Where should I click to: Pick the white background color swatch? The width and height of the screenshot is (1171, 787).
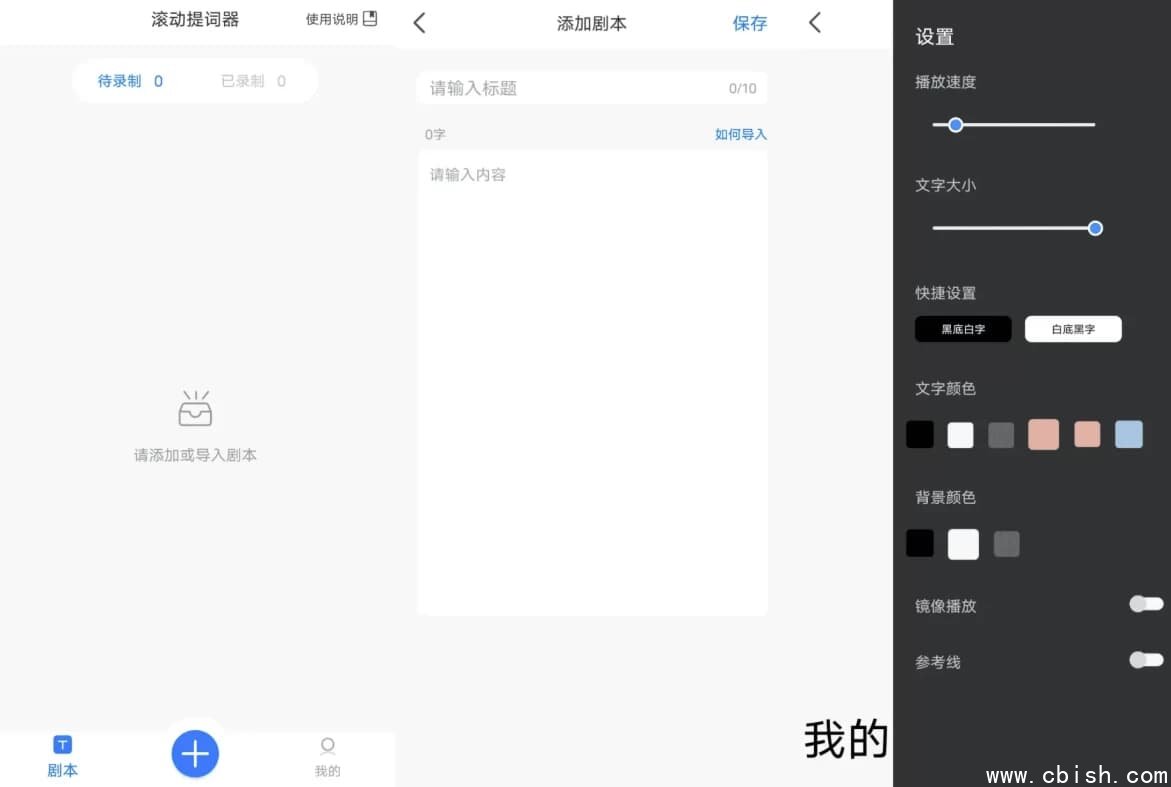pyautogui.click(x=962, y=543)
